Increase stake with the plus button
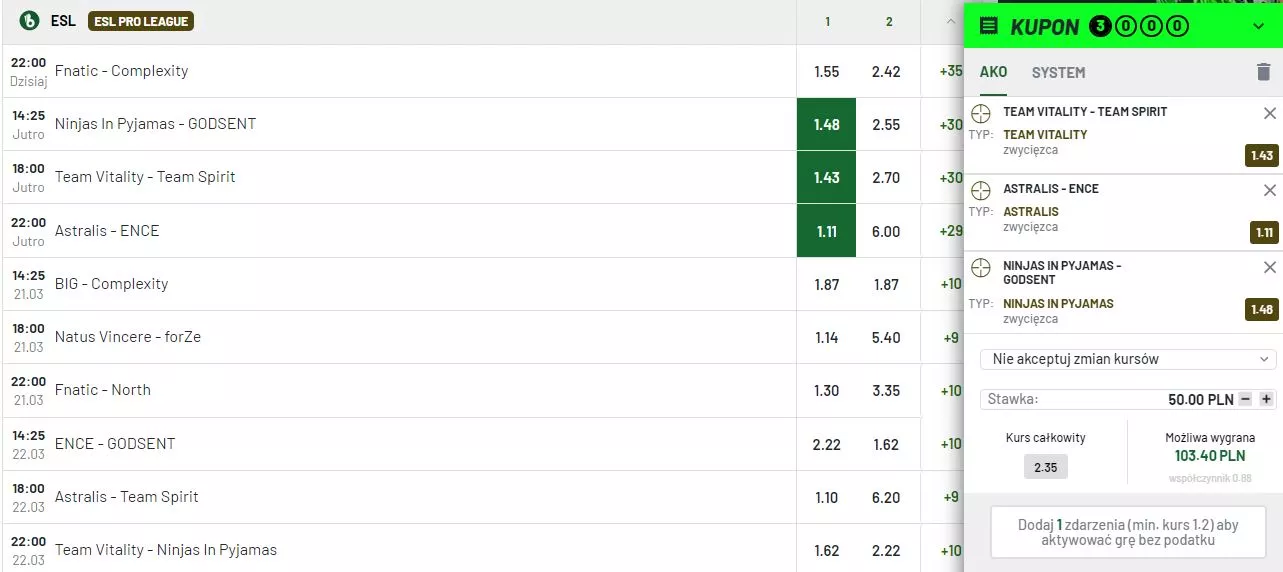This screenshot has height=572, width=1283. [1267, 399]
